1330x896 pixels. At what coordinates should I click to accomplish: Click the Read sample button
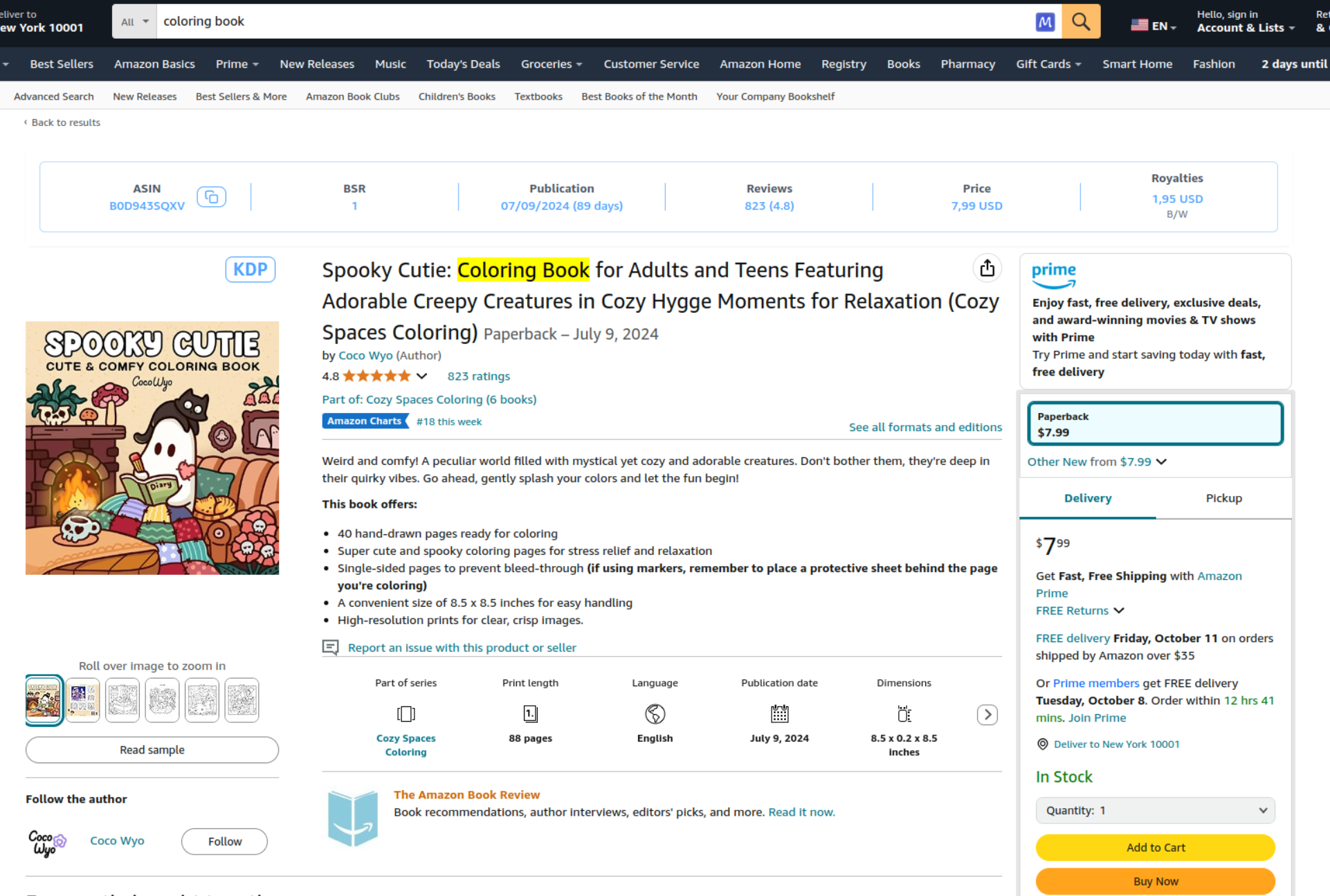tap(152, 749)
